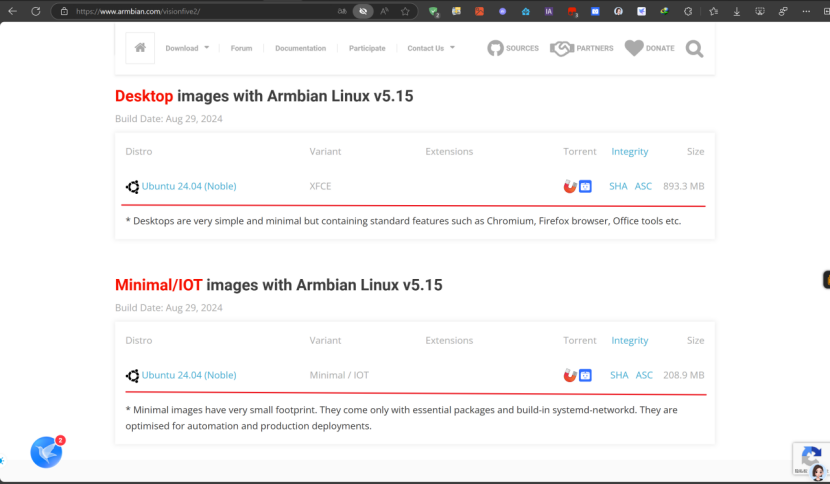Open the browser's three-dot settings menu

[x=806, y=11]
